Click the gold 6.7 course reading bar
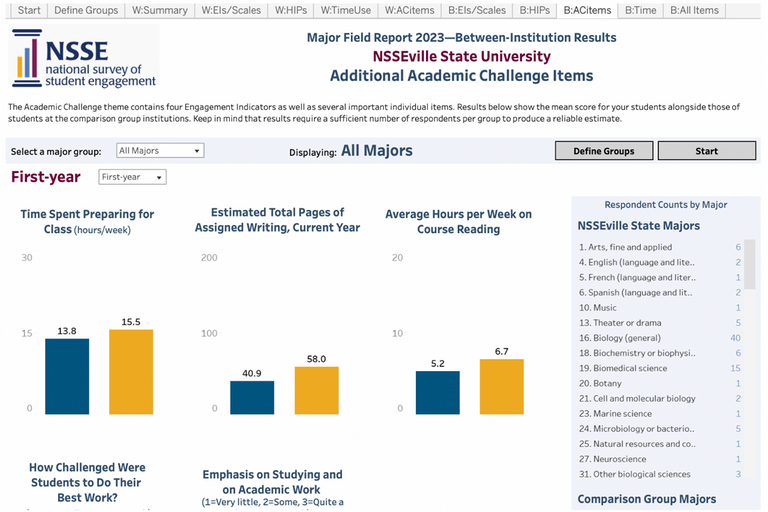The height and width of the screenshot is (512, 768). point(502,387)
